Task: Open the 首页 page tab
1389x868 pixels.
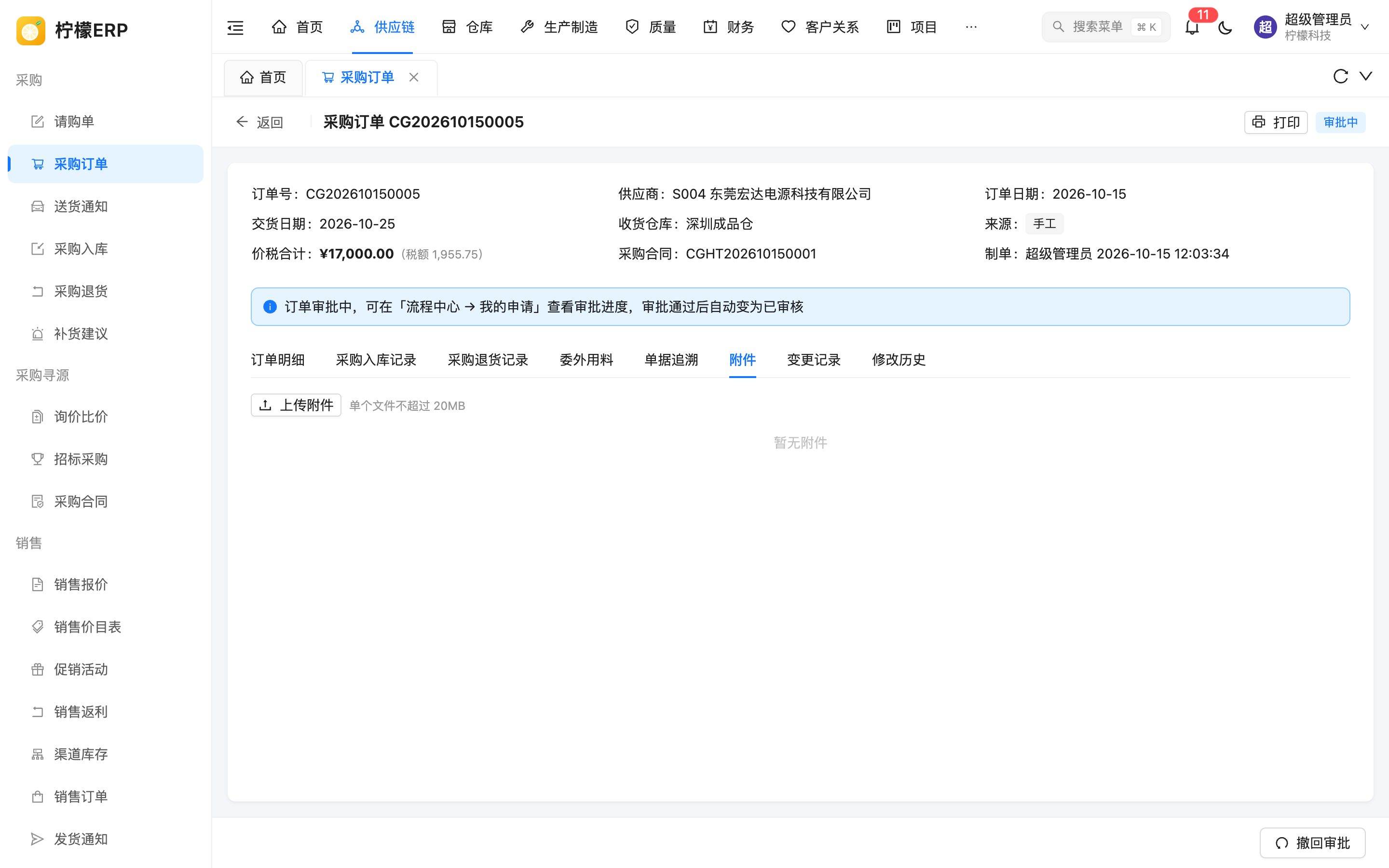Action: tap(263, 78)
